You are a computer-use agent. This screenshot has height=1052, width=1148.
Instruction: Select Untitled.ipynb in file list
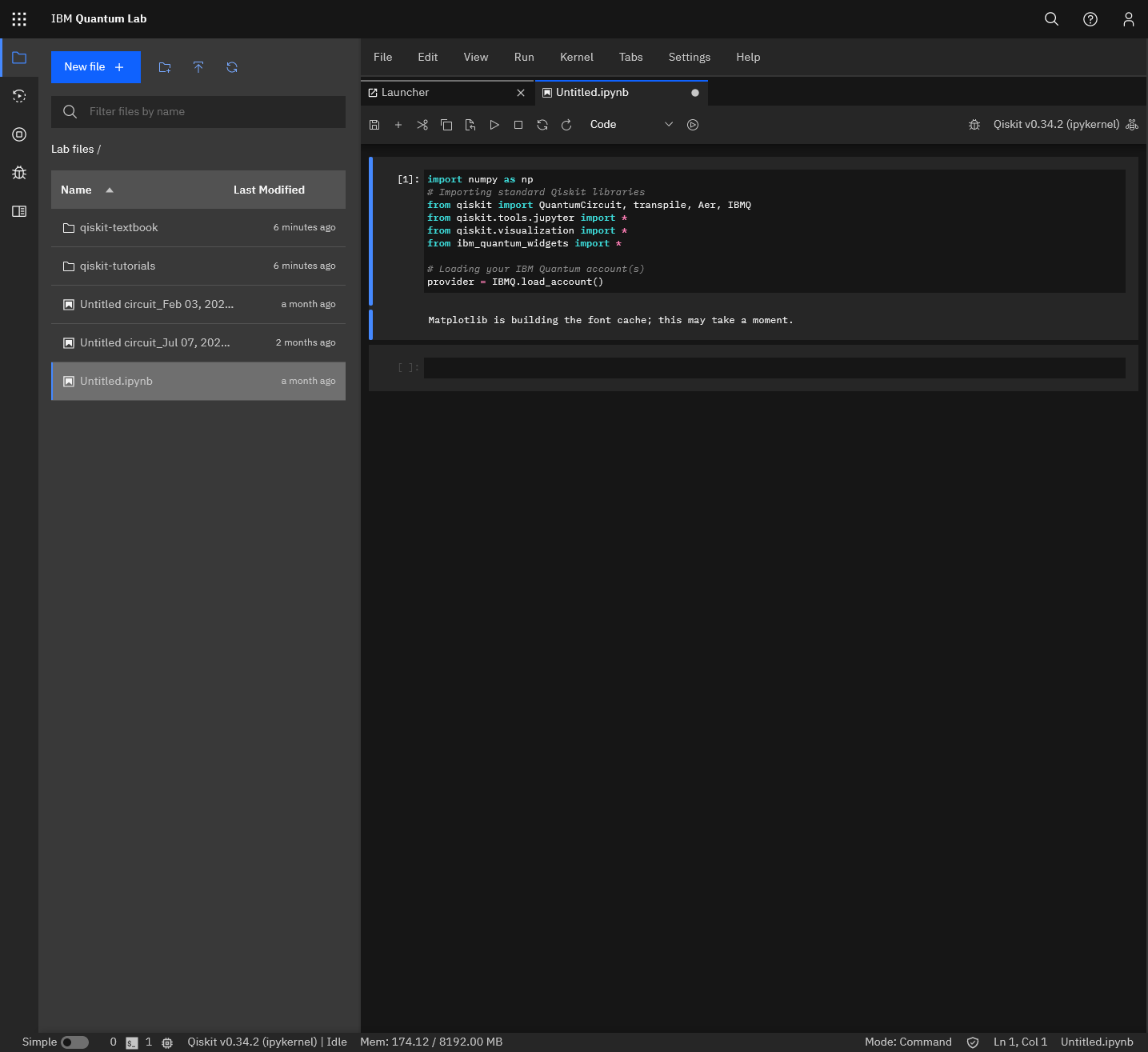198,382
